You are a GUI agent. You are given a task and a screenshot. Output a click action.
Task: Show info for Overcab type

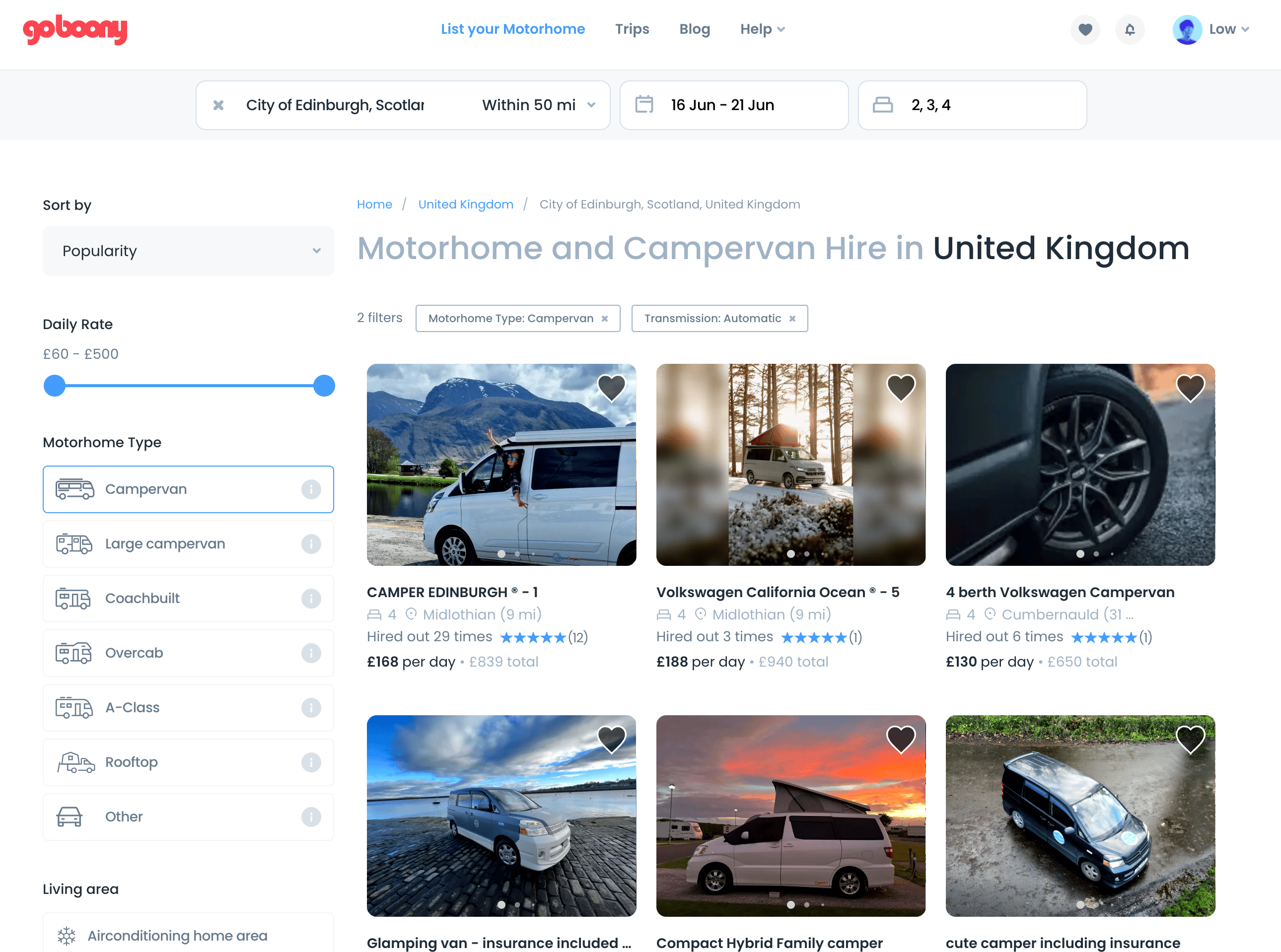(311, 653)
